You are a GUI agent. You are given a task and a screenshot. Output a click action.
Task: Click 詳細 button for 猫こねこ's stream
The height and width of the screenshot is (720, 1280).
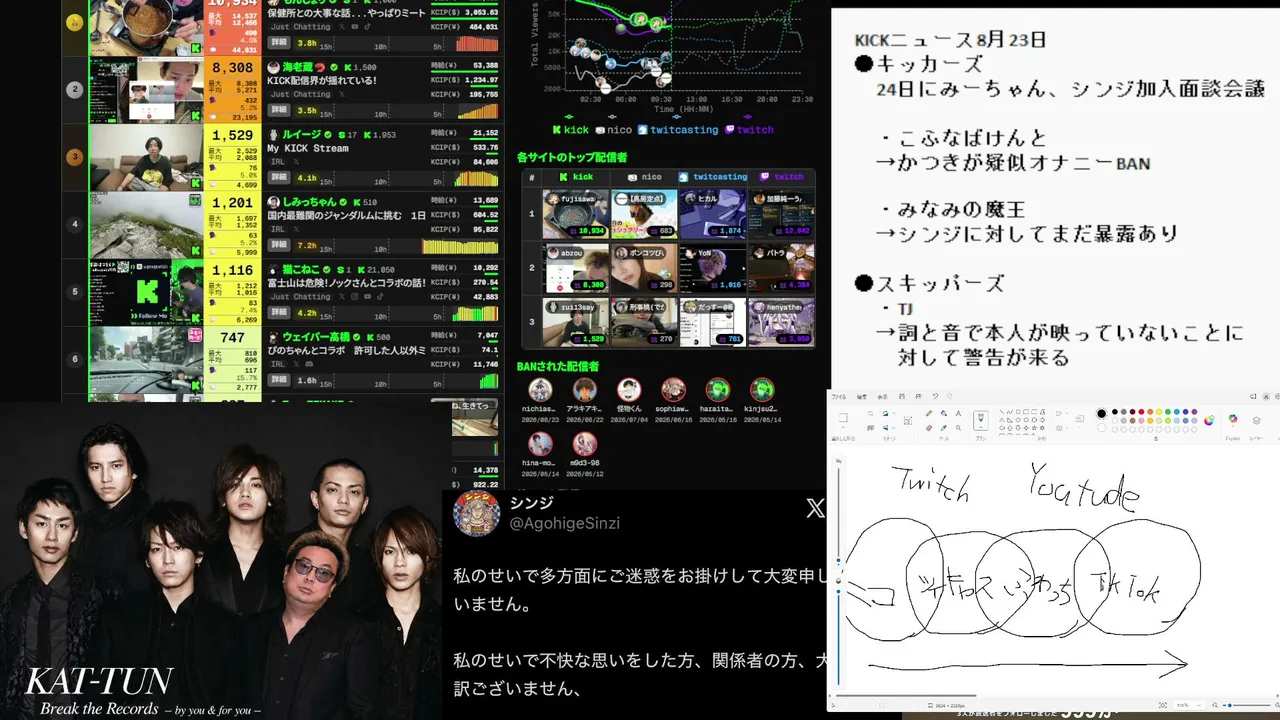click(x=279, y=314)
